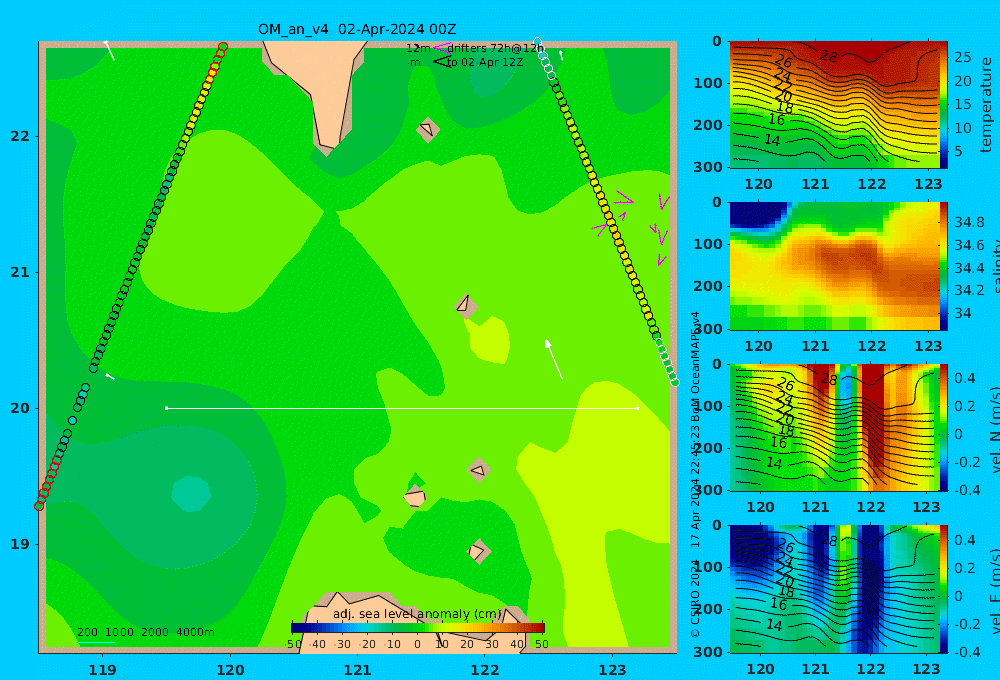Click the 14 contour label in temperature panel
Viewport: 1000px width, 680px height.
[772, 140]
